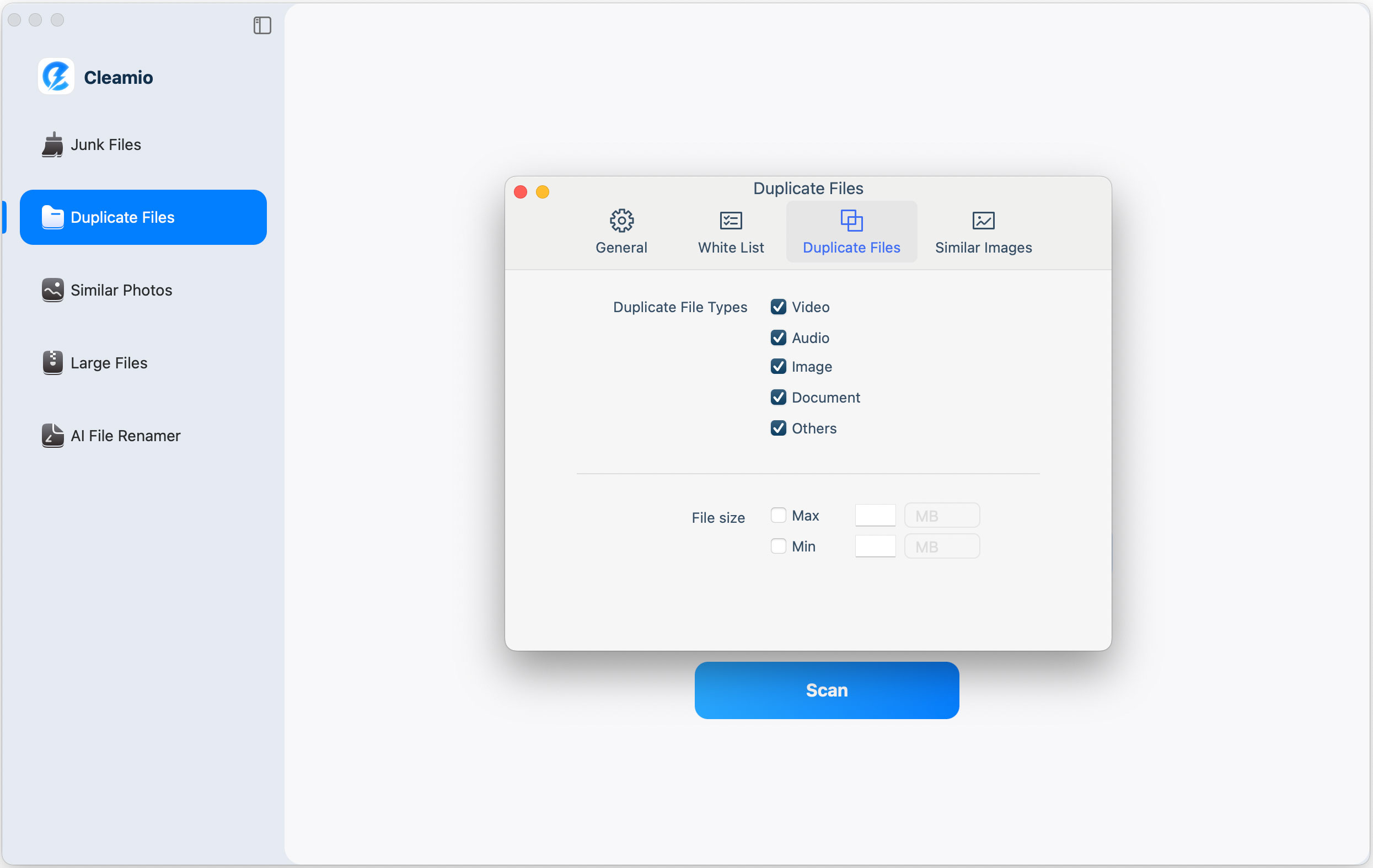Open Similar Photos from the sidebar

click(121, 290)
